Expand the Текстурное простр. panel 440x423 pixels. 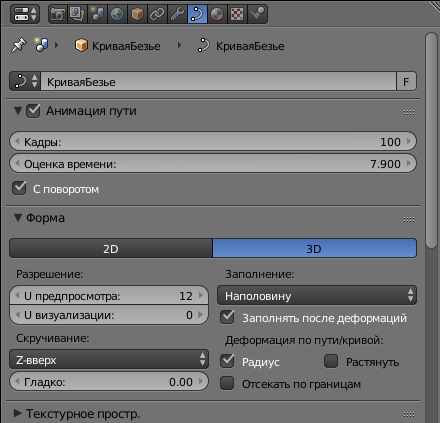(x=17, y=413)
